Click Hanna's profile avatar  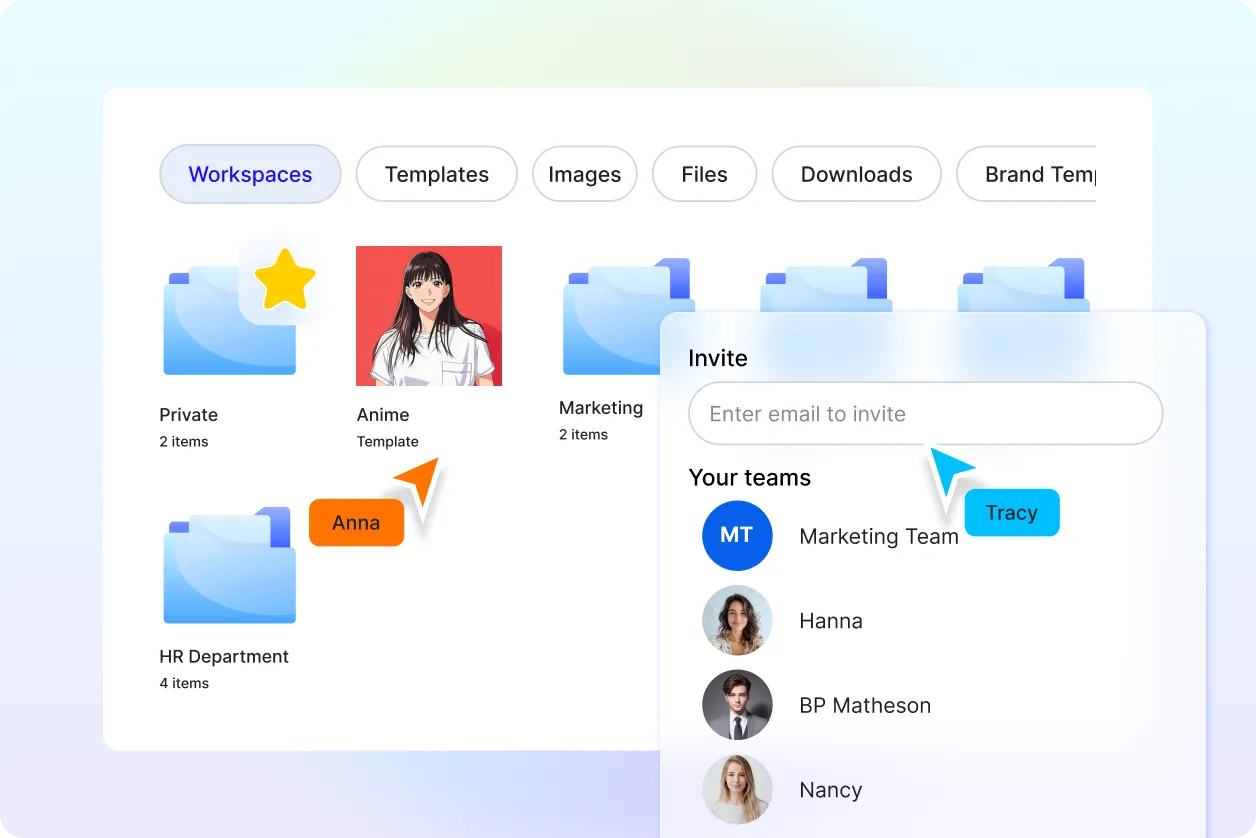(x=737, y=620)
